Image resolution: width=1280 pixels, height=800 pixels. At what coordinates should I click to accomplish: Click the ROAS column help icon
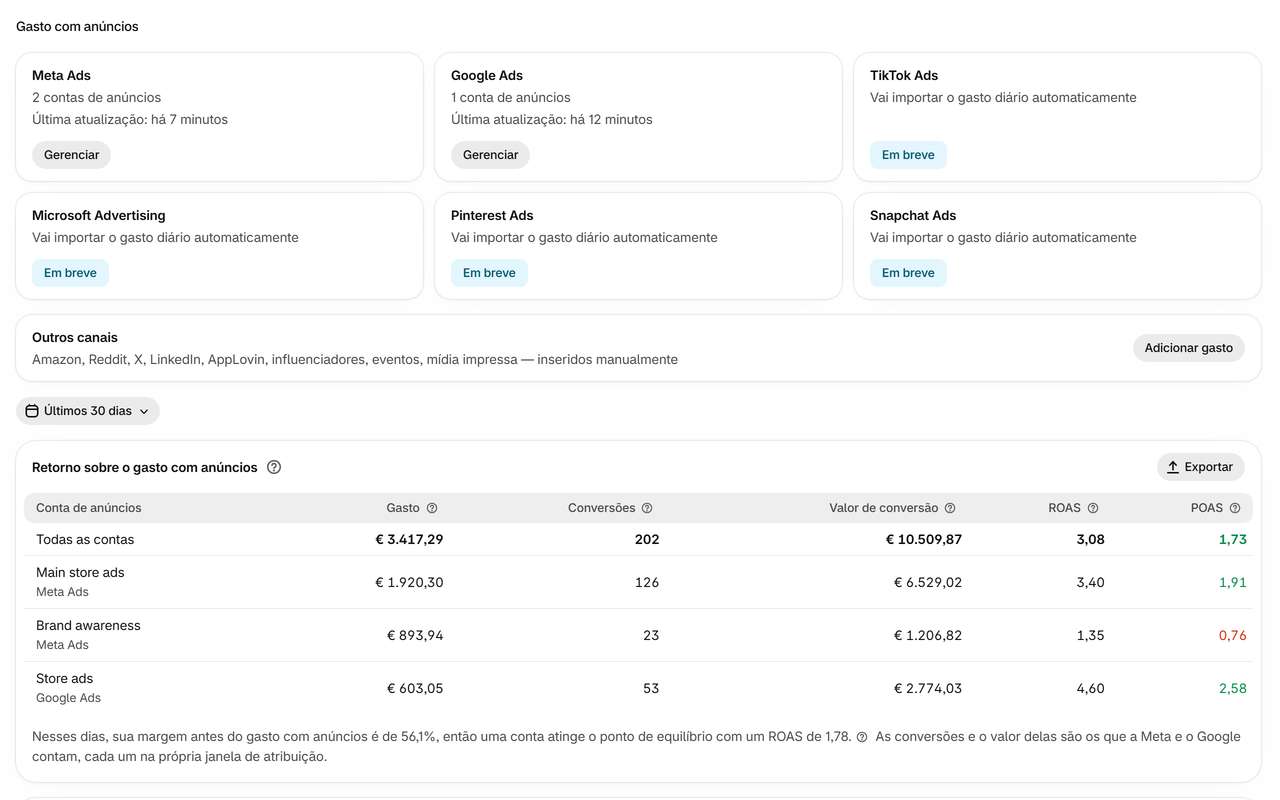[1093, 508]
